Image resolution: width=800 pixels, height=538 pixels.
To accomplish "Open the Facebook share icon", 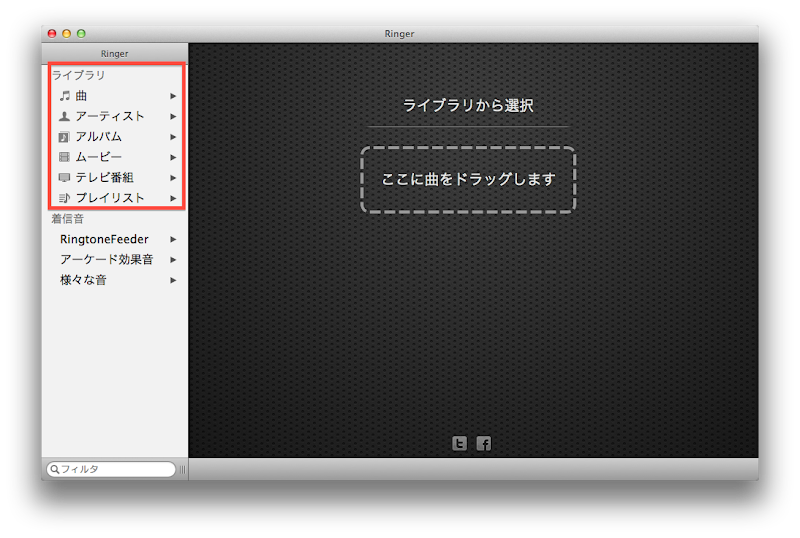I will coord(484,443).
